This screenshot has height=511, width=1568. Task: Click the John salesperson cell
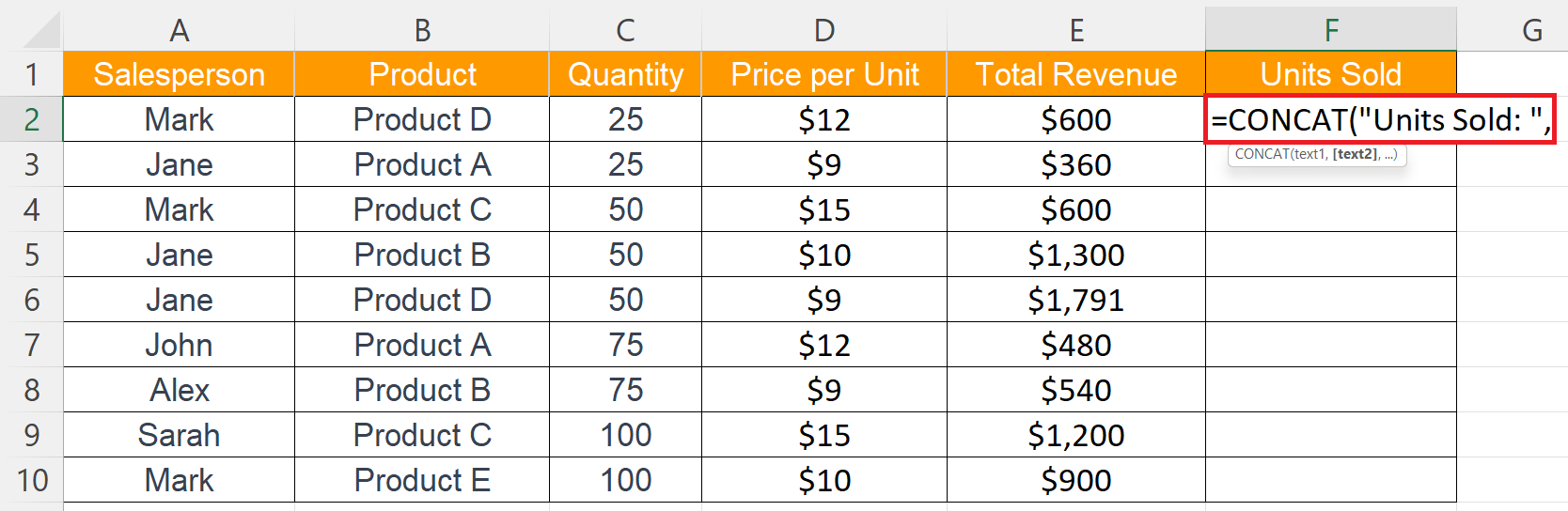click(179, 345)
